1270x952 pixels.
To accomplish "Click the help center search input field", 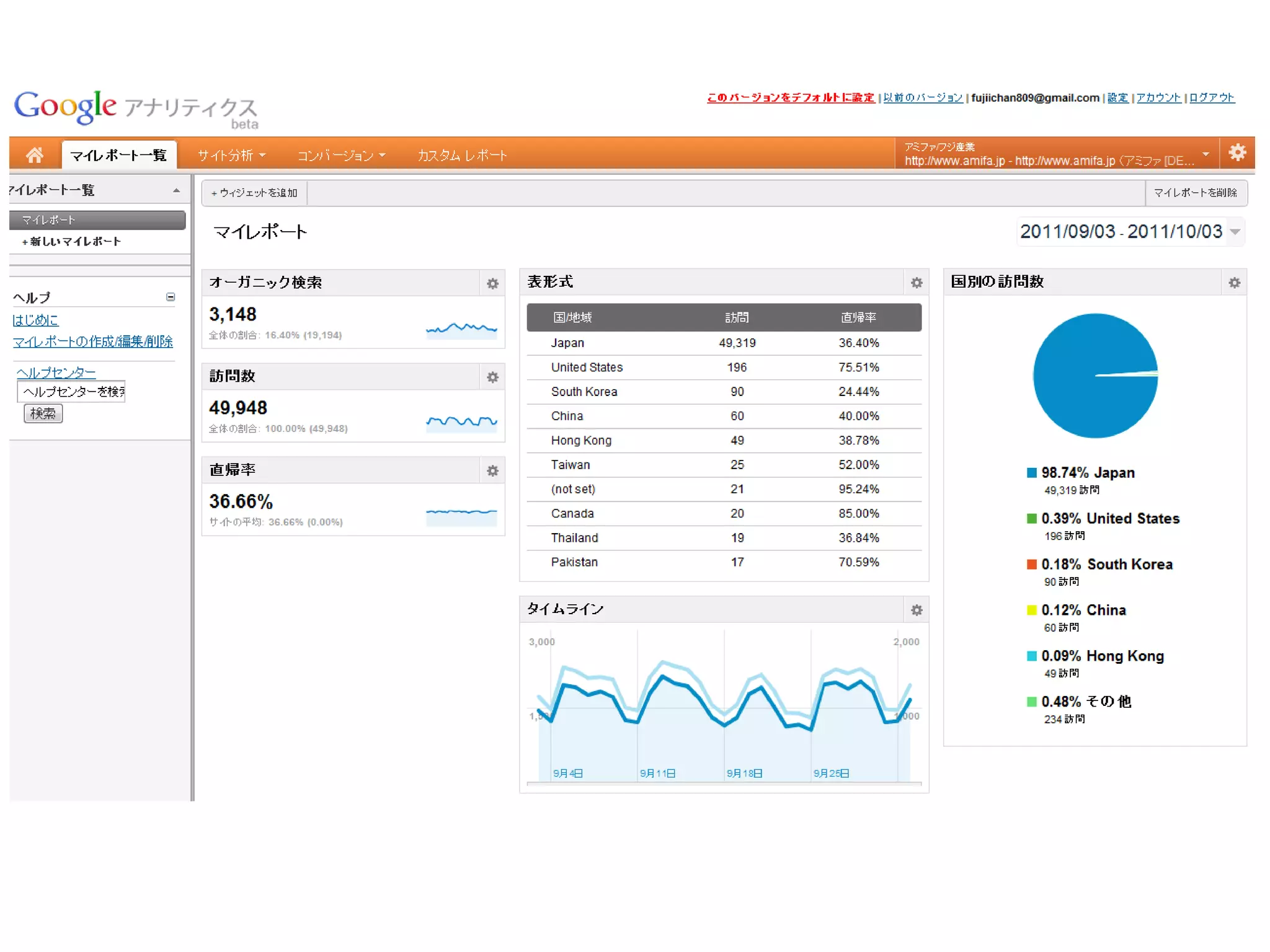I will [x=72, y=392].
